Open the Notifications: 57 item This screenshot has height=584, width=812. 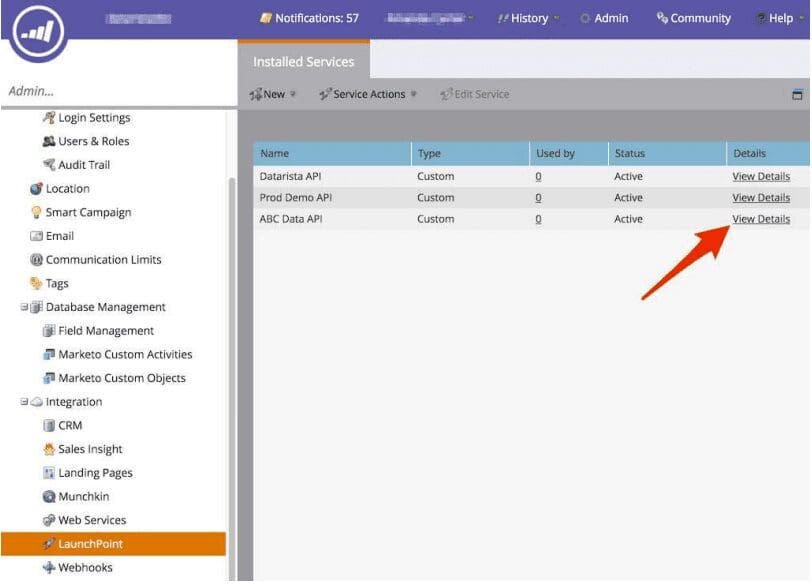click(309, 19)
